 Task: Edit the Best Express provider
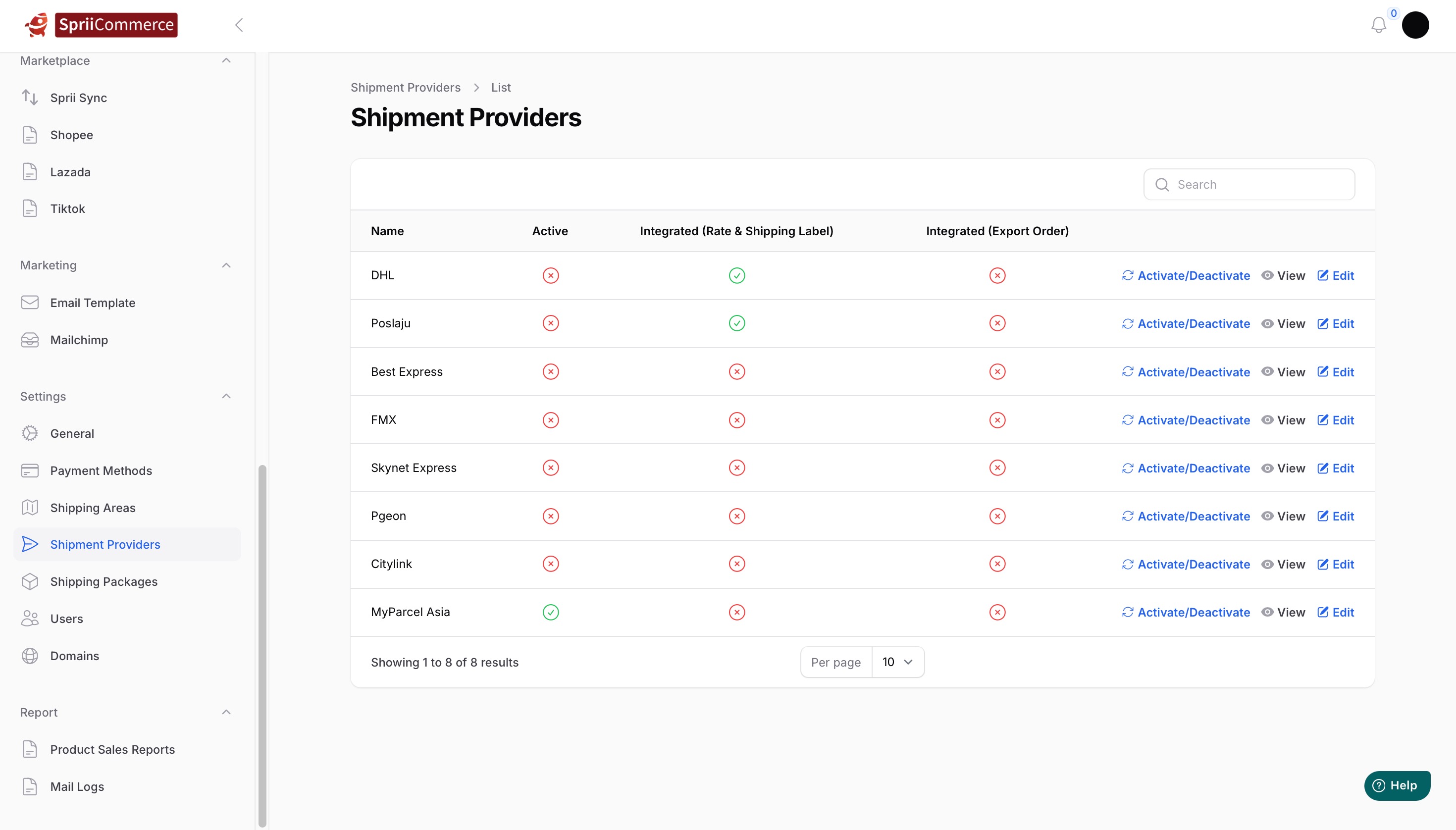click(1336, 372)
